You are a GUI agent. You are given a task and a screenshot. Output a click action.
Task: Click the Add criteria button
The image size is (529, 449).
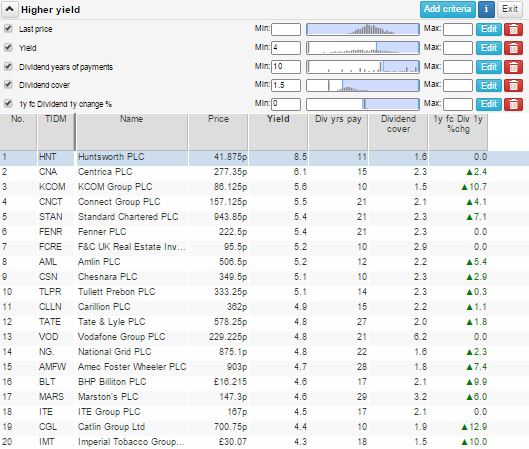[x=448, y=9]
